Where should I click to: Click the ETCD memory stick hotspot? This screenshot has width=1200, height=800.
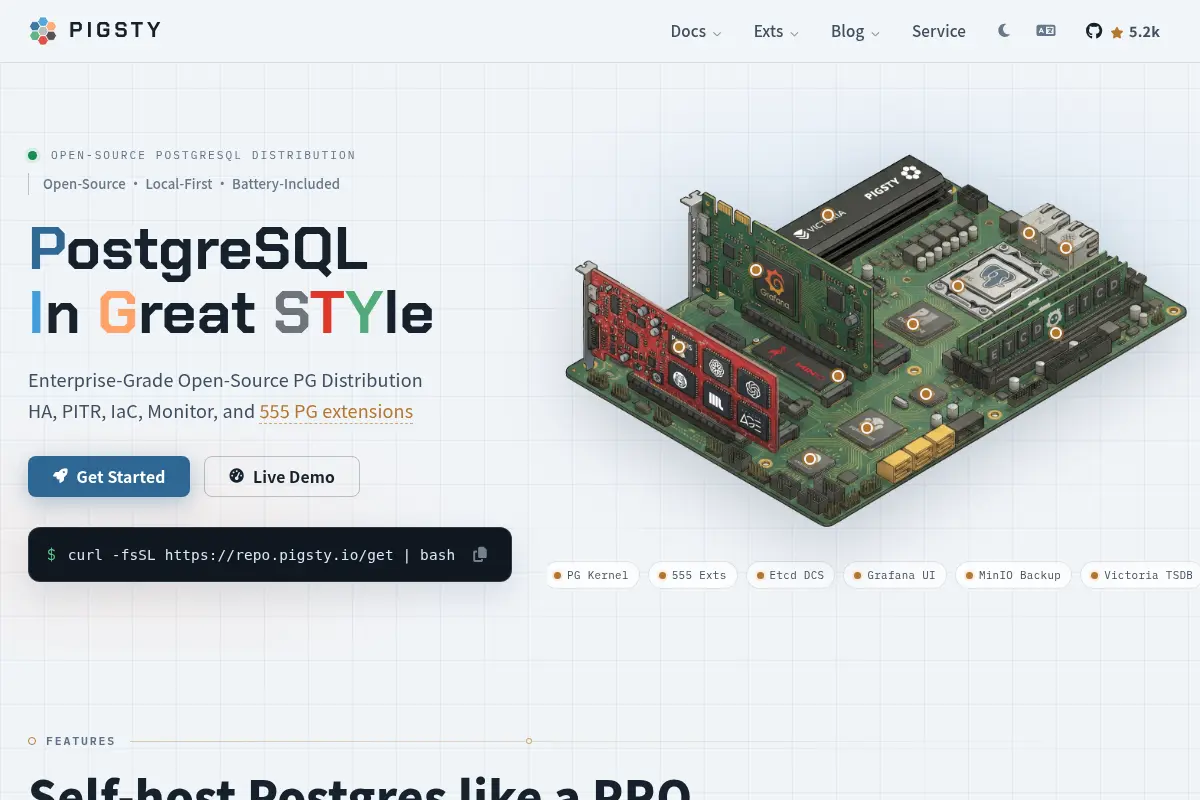pos(1054,332)
